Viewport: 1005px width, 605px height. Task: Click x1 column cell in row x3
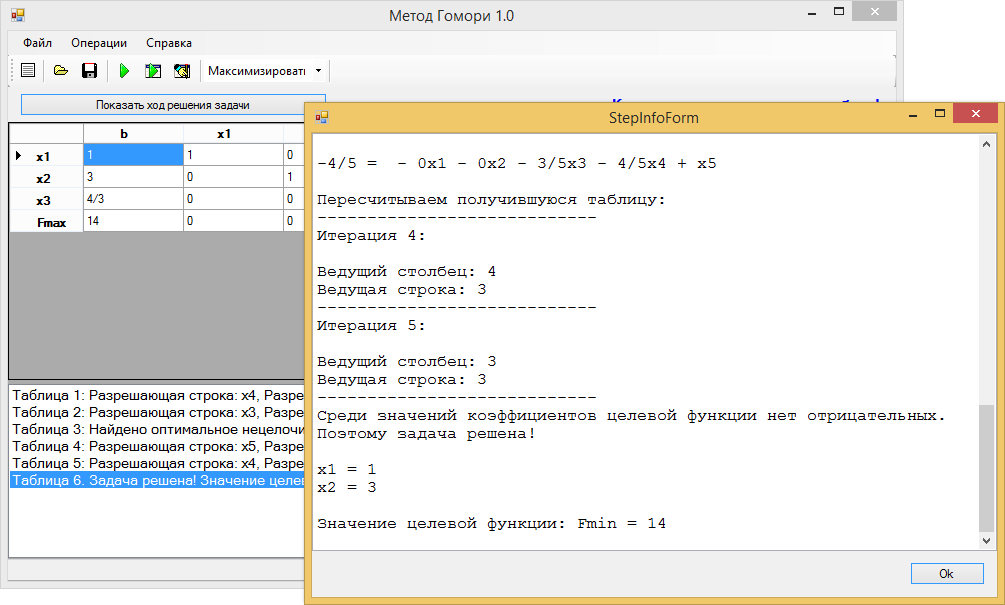pos(233,199)
